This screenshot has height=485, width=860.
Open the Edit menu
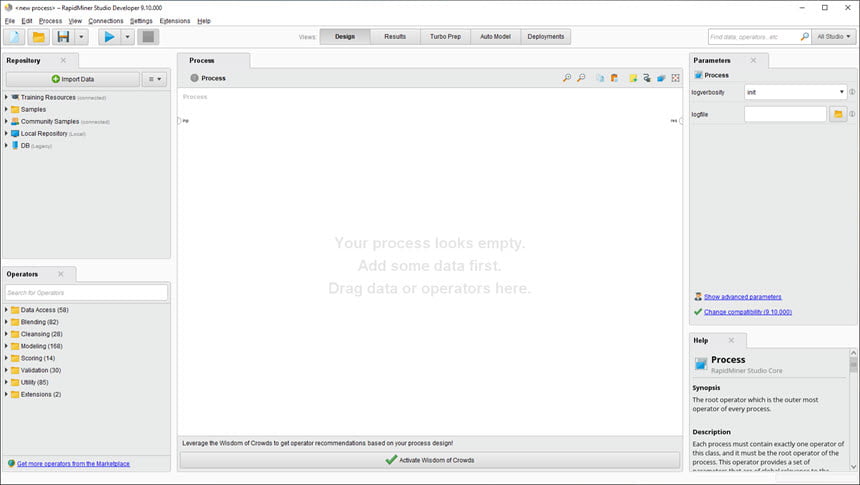(27, 21)
